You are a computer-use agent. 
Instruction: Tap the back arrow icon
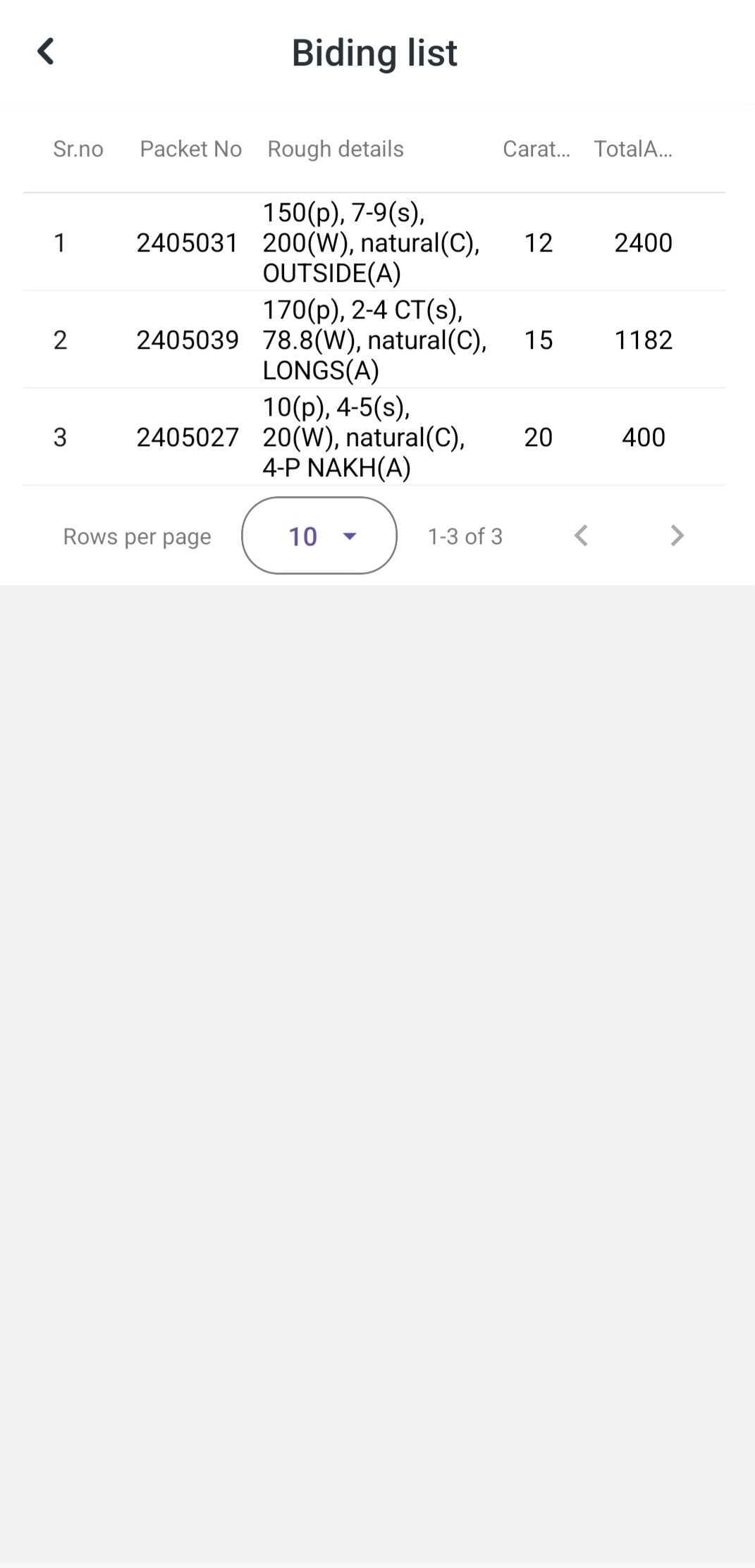[46, 51]
